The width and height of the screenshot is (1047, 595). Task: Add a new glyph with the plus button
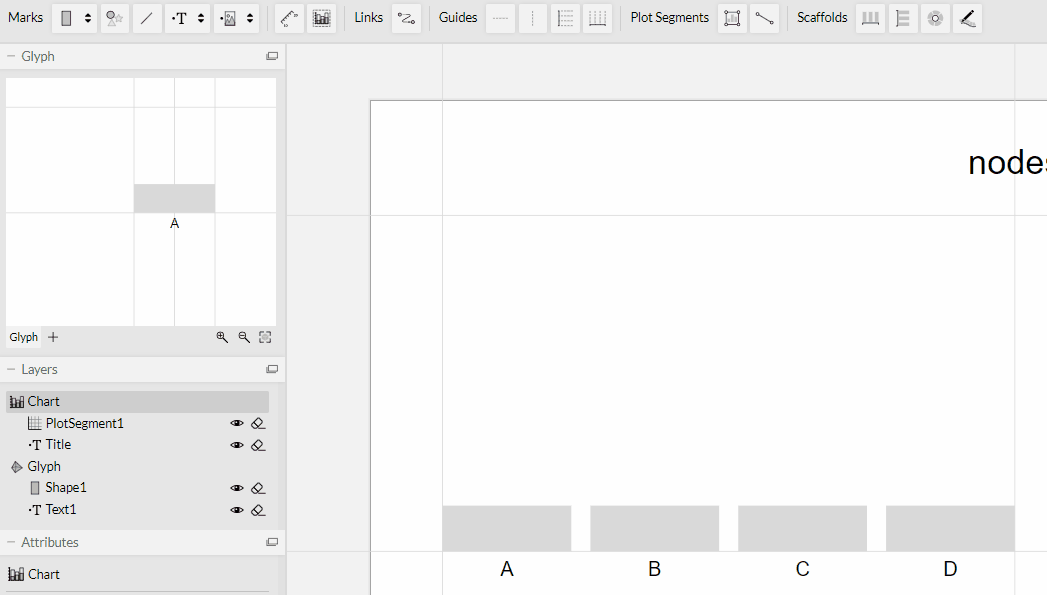click(53, 337)
